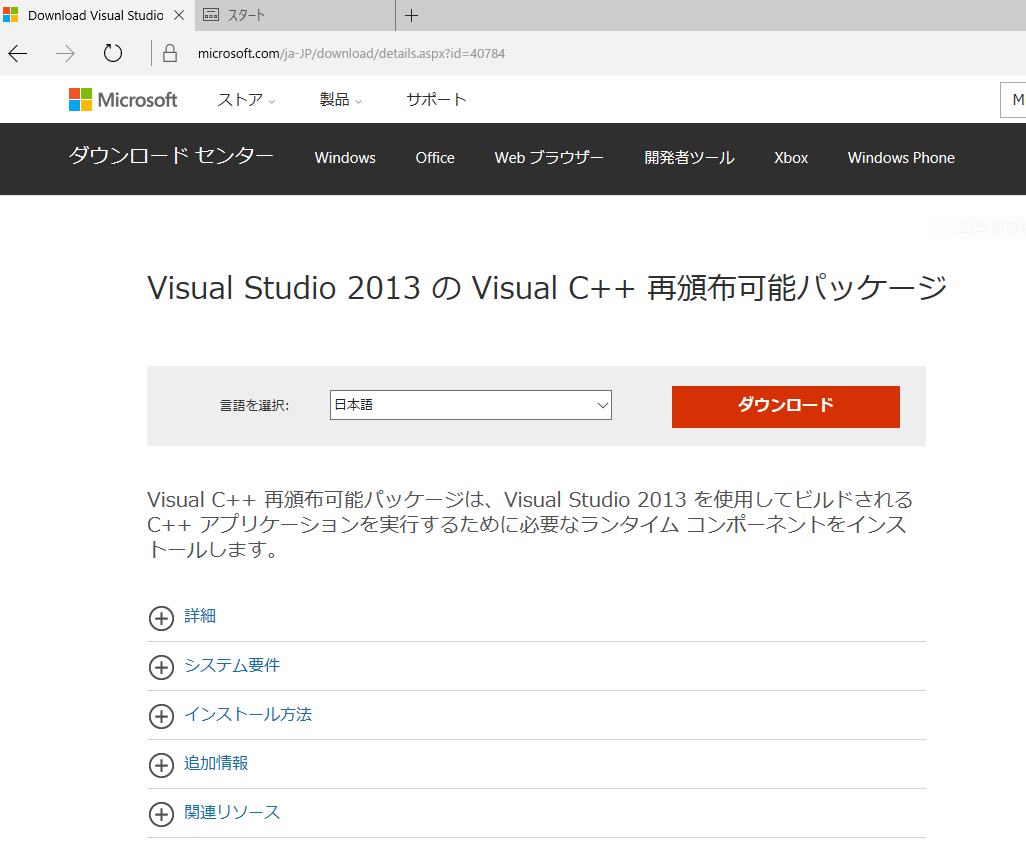Open the 日本語 language dropdown
The width and height of the screenshot is (1026, 856).
(470, 405)
